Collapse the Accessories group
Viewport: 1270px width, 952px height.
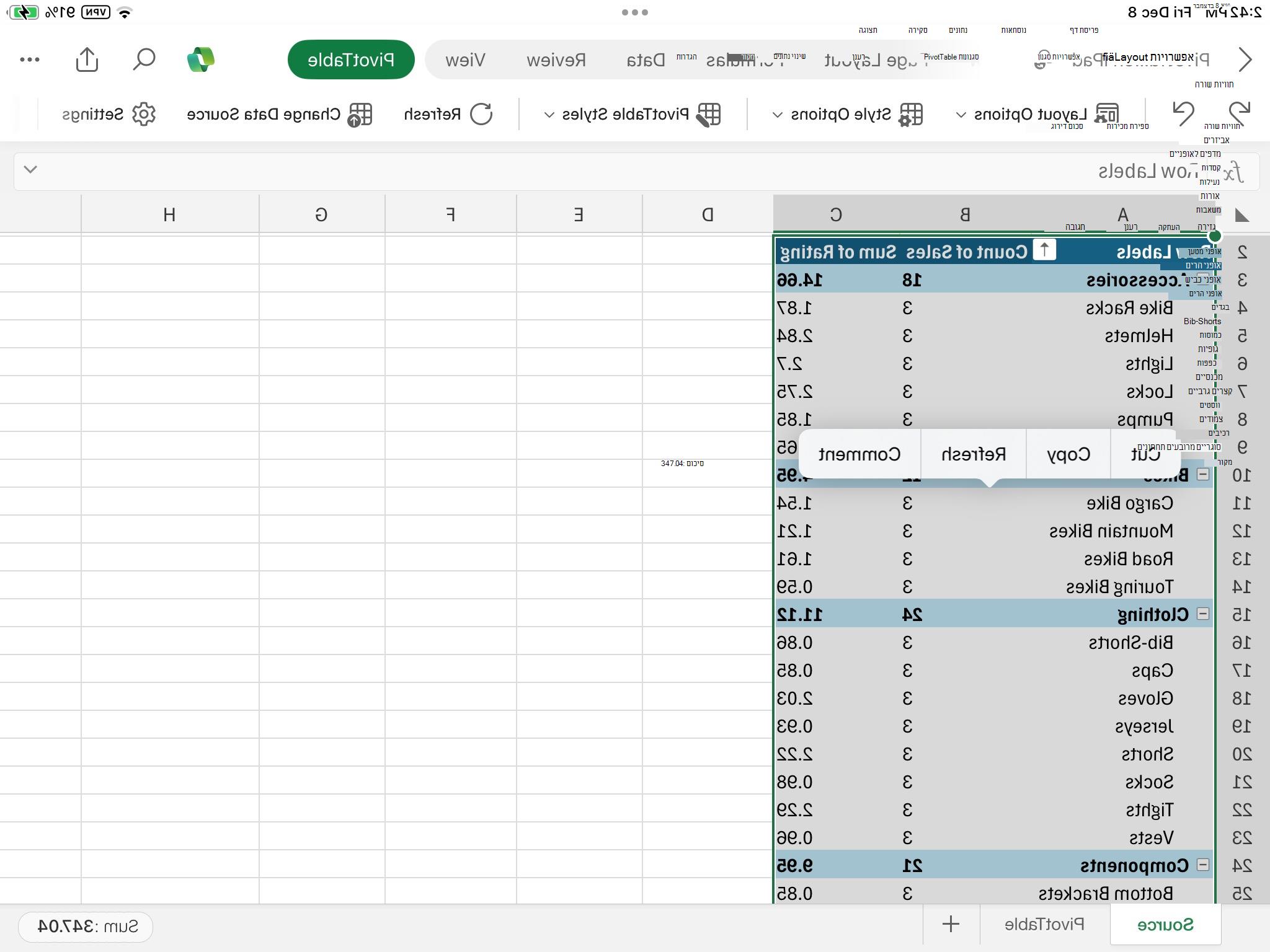[x=1202, y=279]
